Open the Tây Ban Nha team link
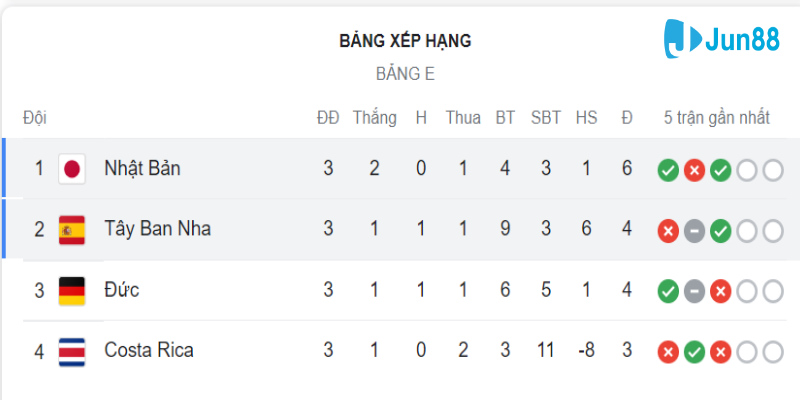 tap(157, 229)
